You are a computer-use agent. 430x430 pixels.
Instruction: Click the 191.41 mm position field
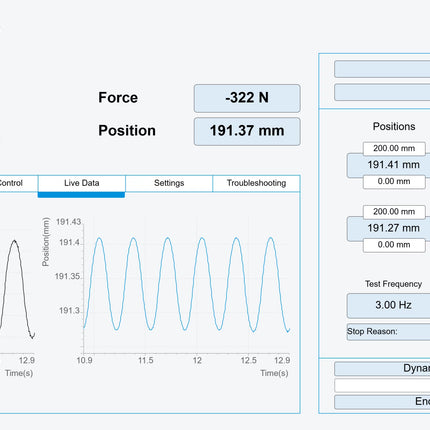point(389,165)
